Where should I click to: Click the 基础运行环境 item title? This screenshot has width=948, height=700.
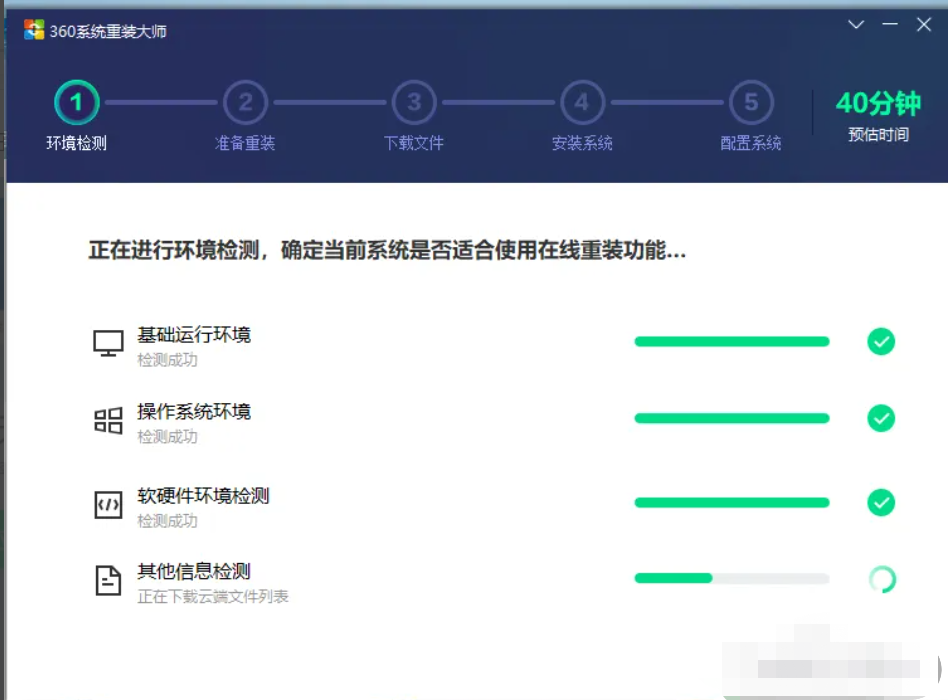point(194,334)
